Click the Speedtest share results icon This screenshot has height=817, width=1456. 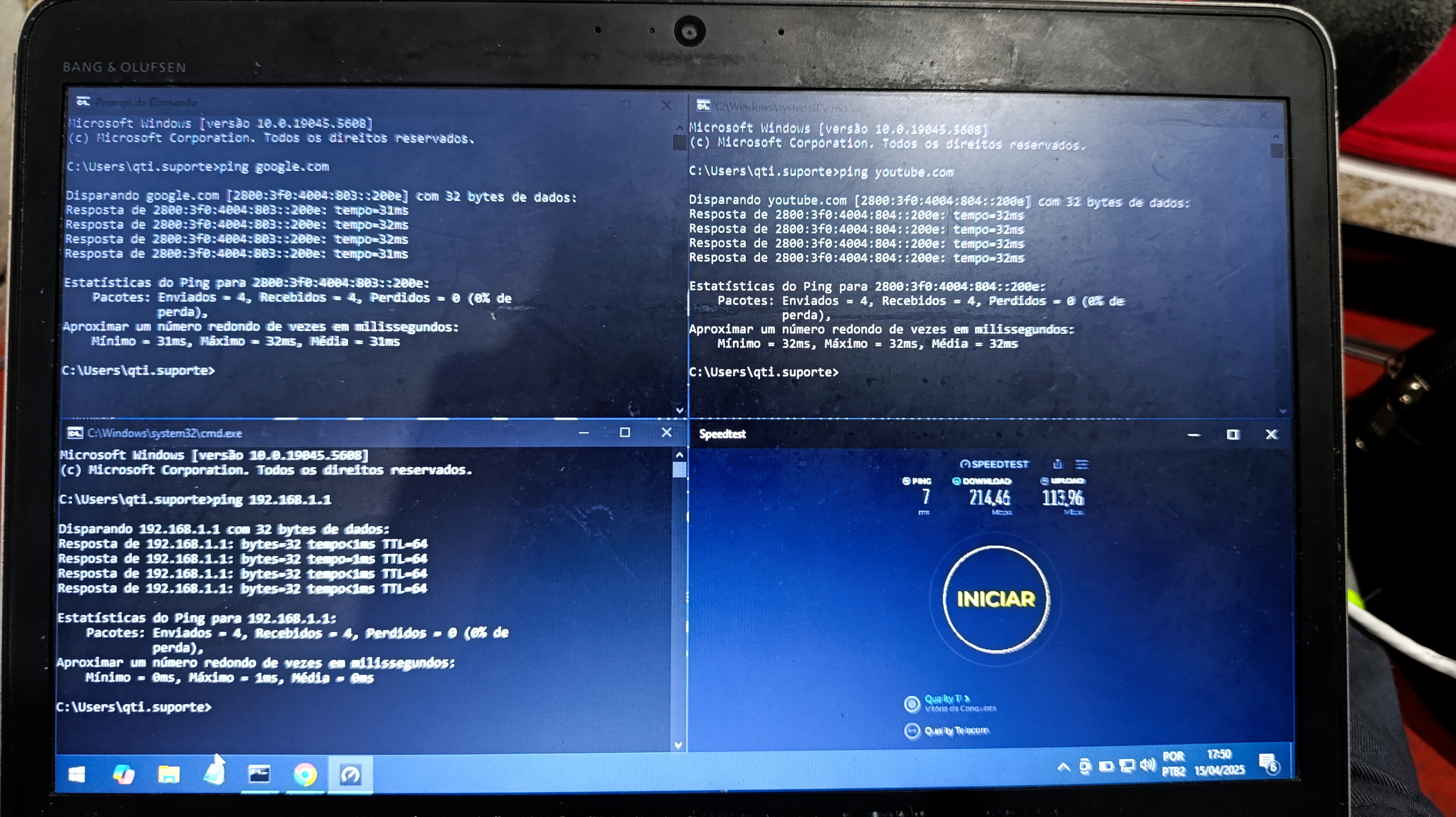(1057, 464)
